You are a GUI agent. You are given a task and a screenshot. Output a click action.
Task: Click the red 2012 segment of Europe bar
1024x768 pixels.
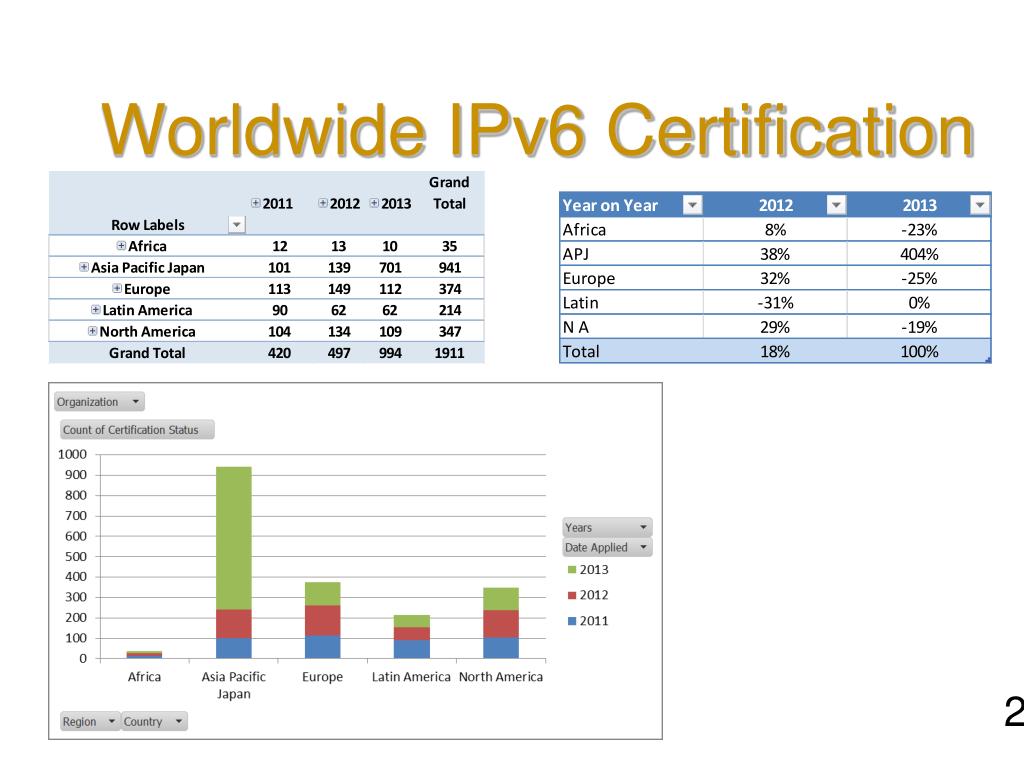323,620
